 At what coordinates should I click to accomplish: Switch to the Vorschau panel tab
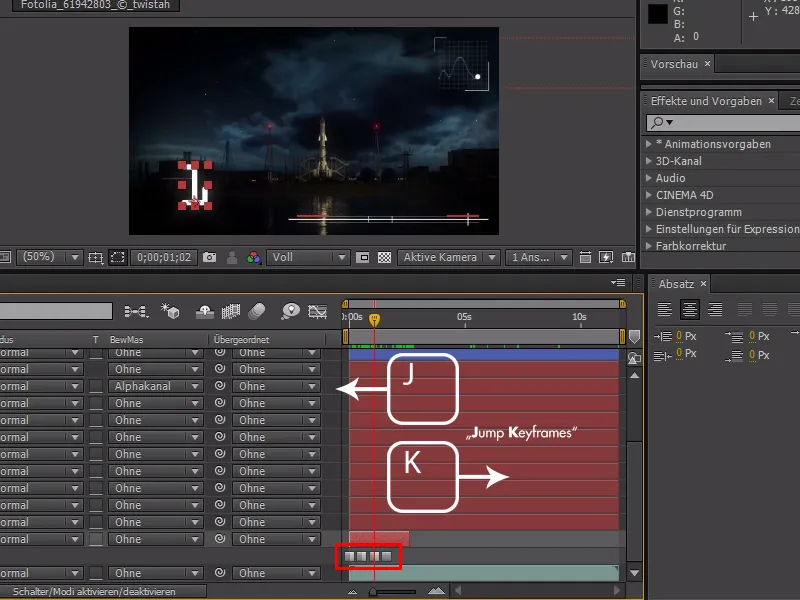click(x=674, y=64)
